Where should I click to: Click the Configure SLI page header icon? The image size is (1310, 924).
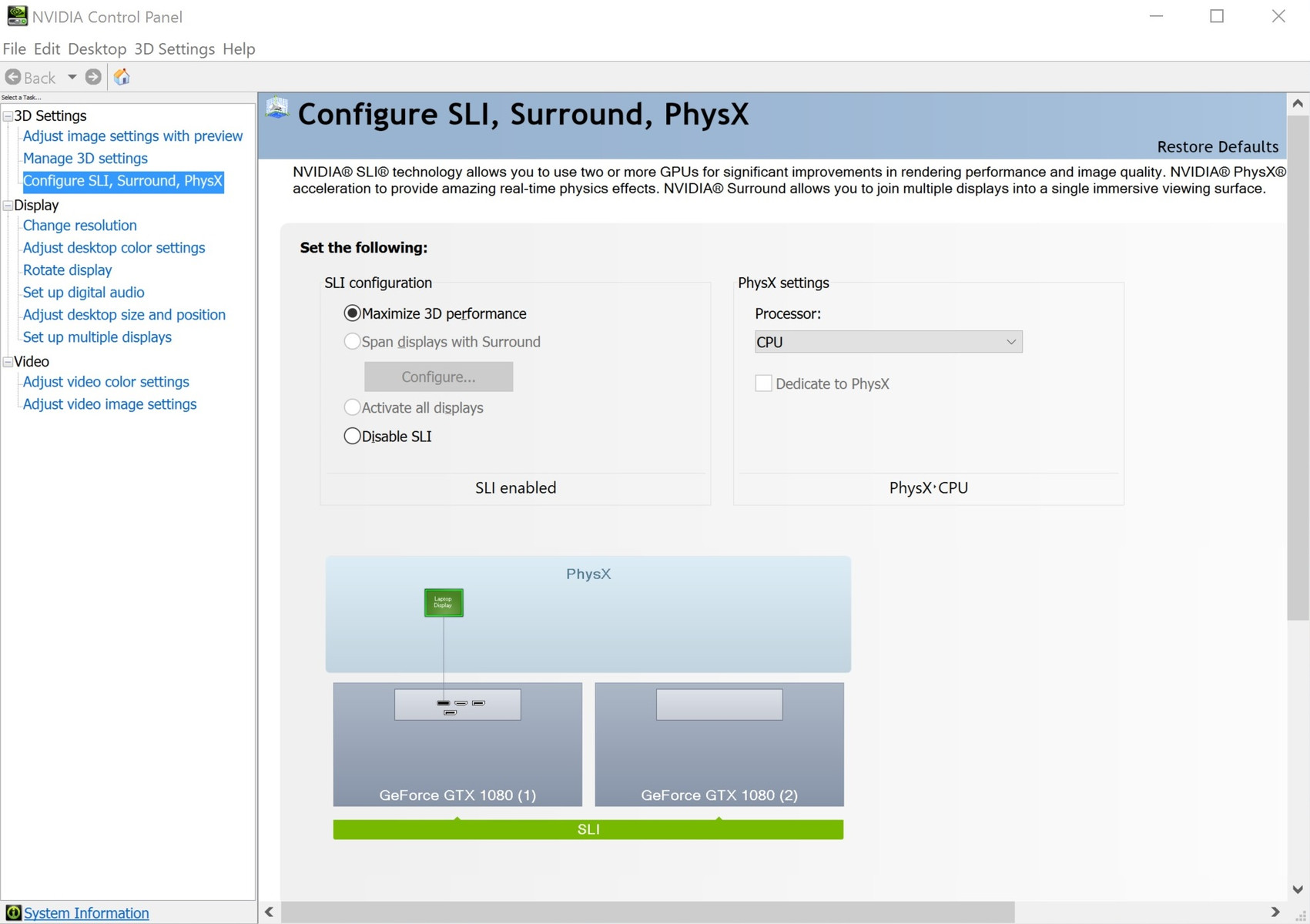(277, 108)
